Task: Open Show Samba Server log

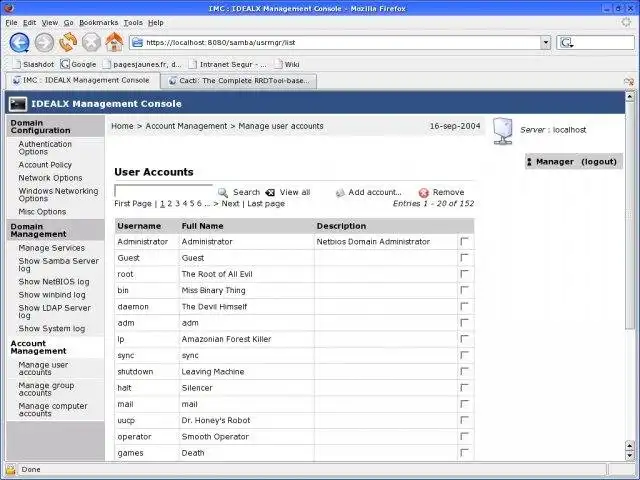Action: pyautogui.click(x=58, y=264)
